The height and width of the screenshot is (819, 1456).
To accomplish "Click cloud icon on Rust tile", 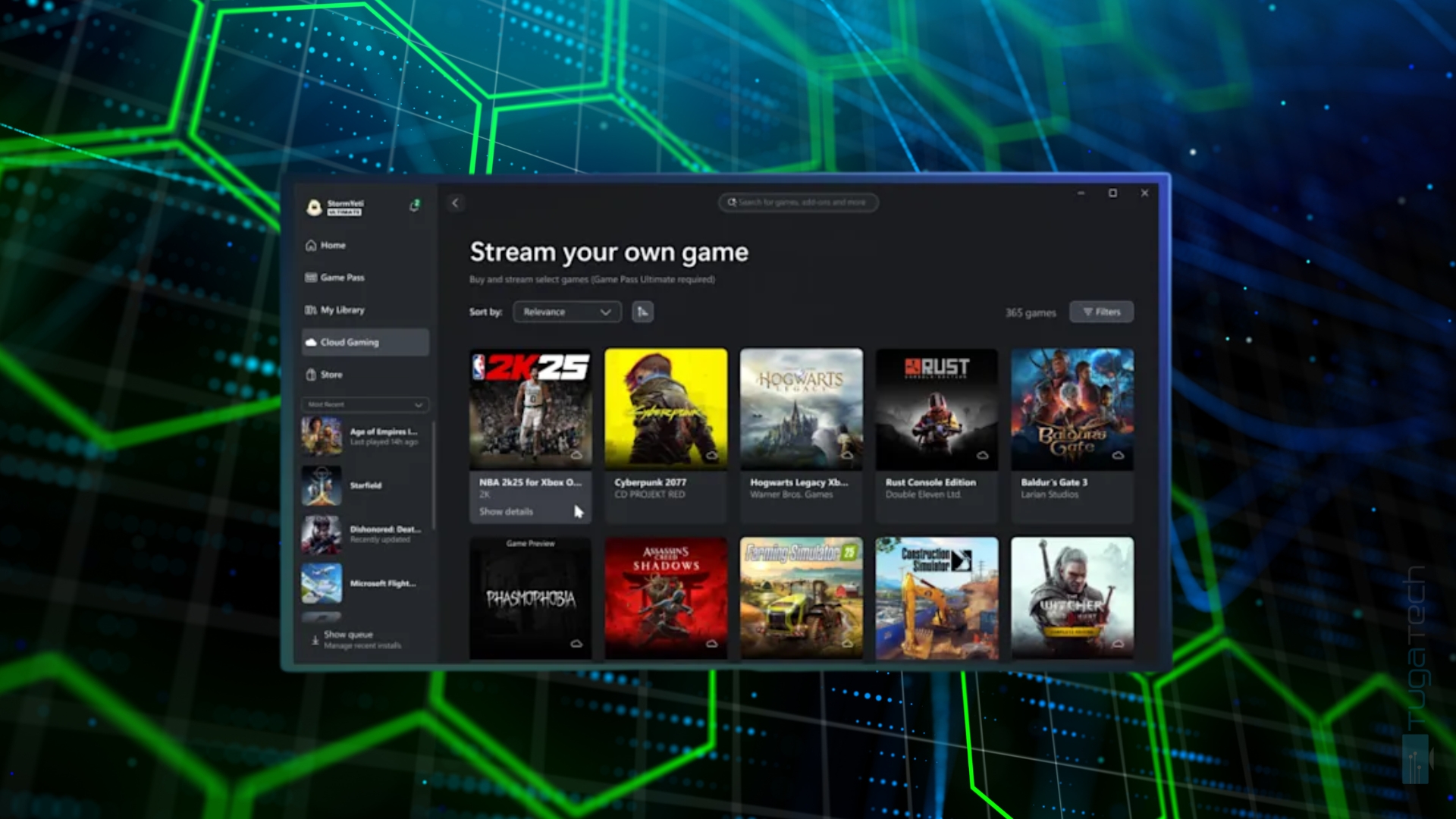I will pyautogui.click(x=982, y=455).
